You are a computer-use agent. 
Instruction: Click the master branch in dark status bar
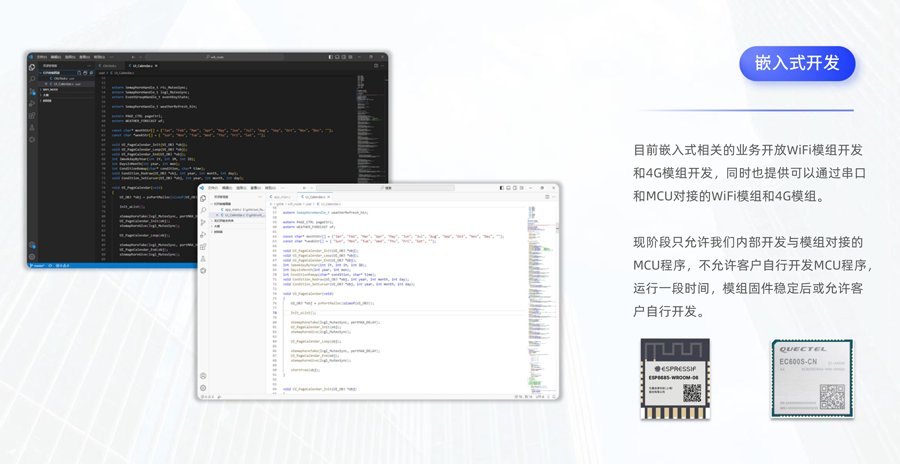[x=41, y=266]
